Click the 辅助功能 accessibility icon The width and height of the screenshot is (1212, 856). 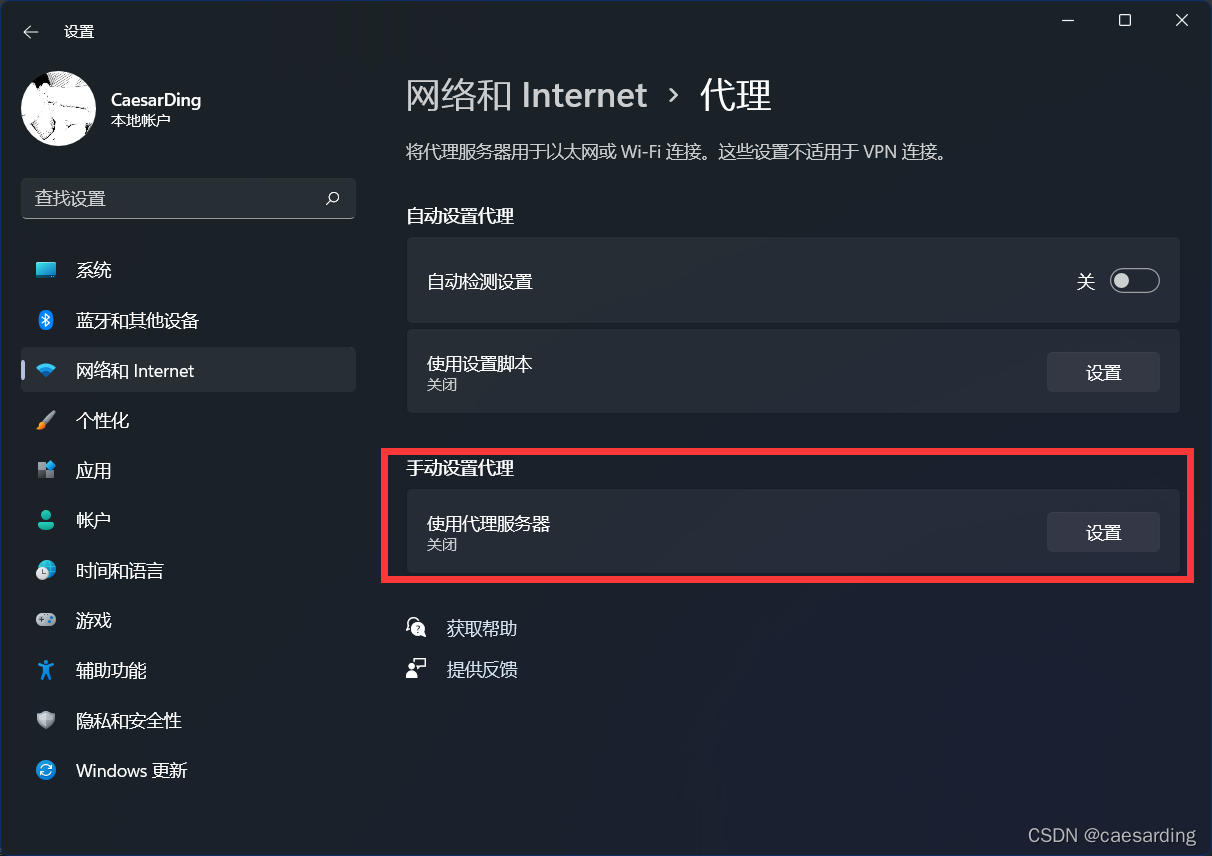46,670
